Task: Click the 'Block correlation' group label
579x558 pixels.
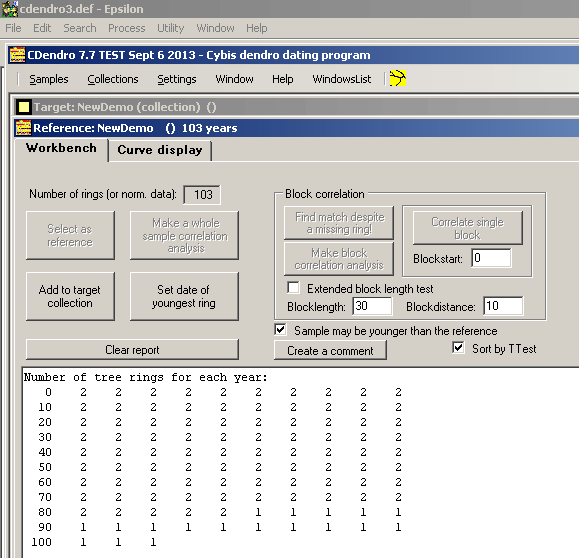Action: (x=325, y=194)
